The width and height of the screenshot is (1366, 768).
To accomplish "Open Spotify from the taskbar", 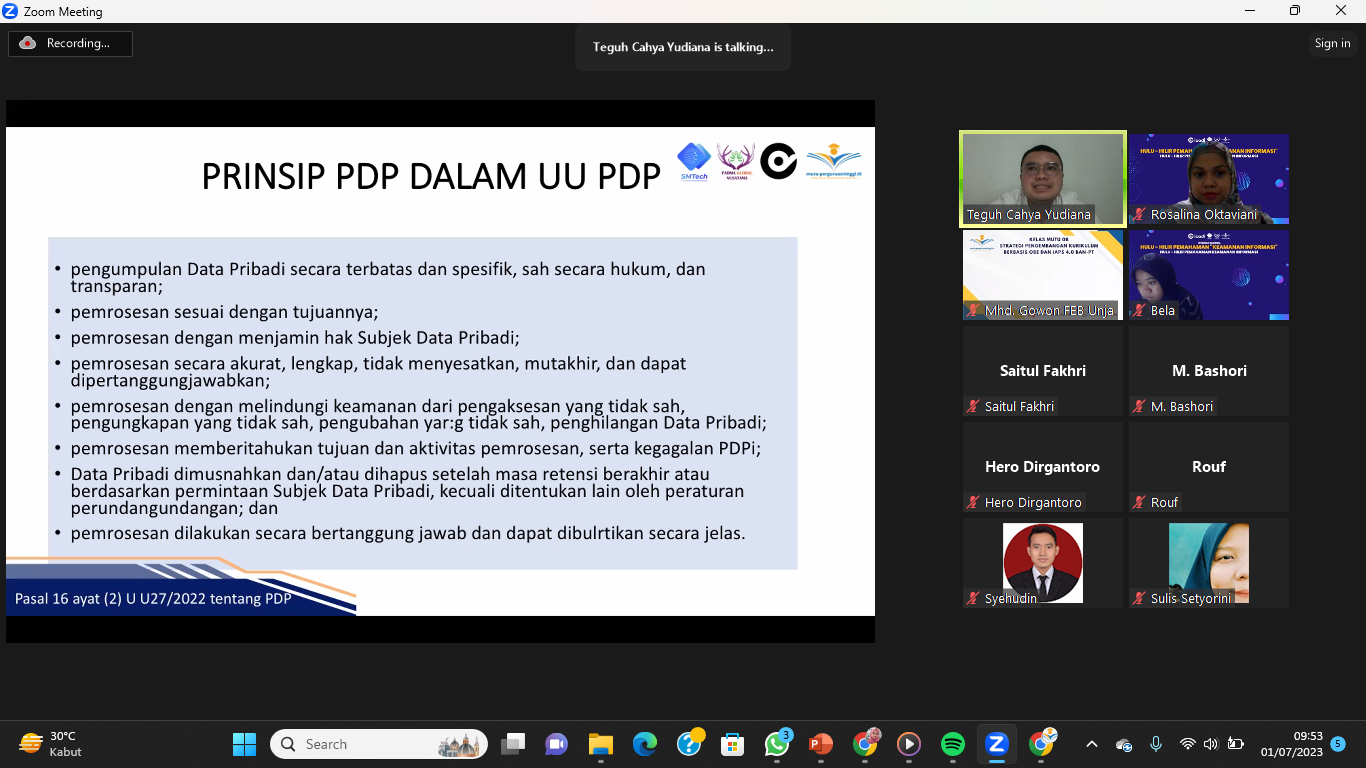I will (x=952, y=744).
